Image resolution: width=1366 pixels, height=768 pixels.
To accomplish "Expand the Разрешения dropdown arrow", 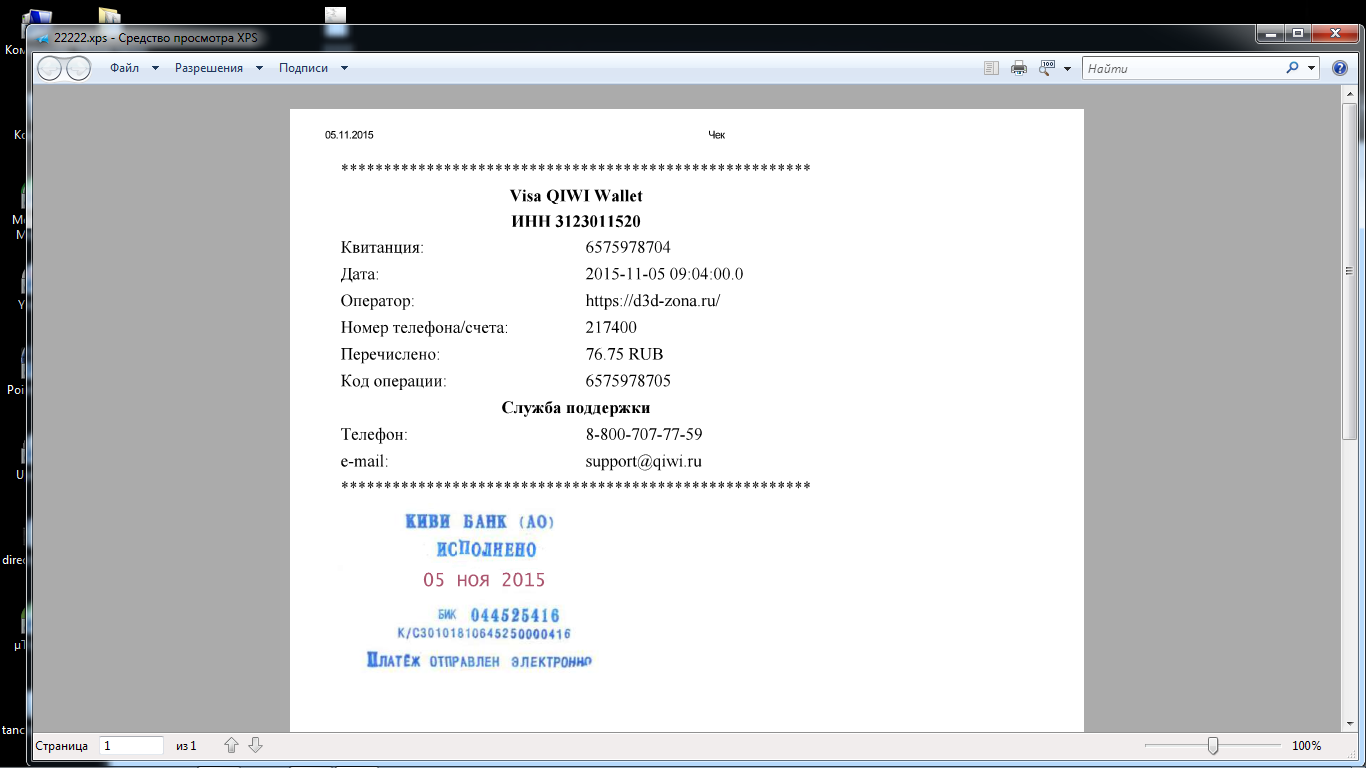I will pos(259,68).
